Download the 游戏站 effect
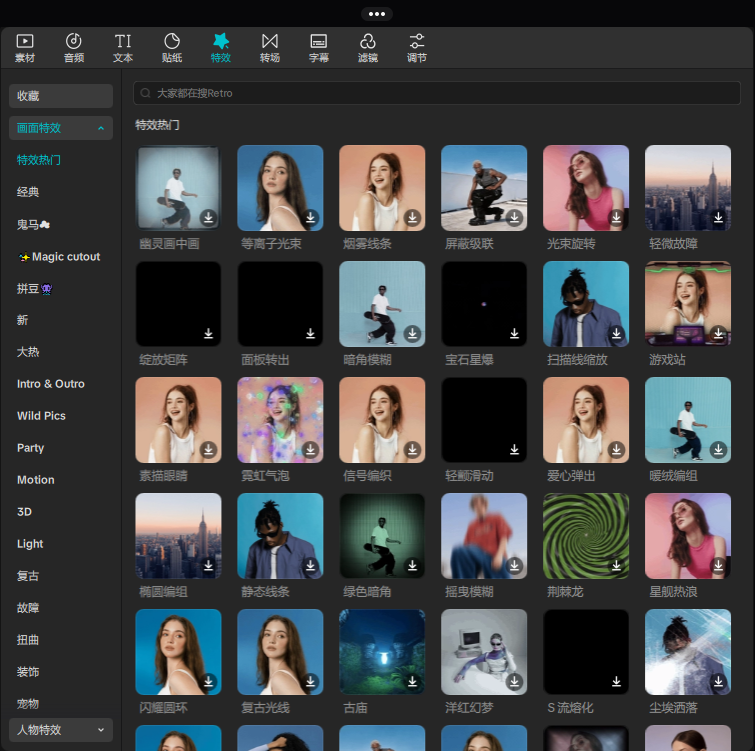 [x=718, y=334]
